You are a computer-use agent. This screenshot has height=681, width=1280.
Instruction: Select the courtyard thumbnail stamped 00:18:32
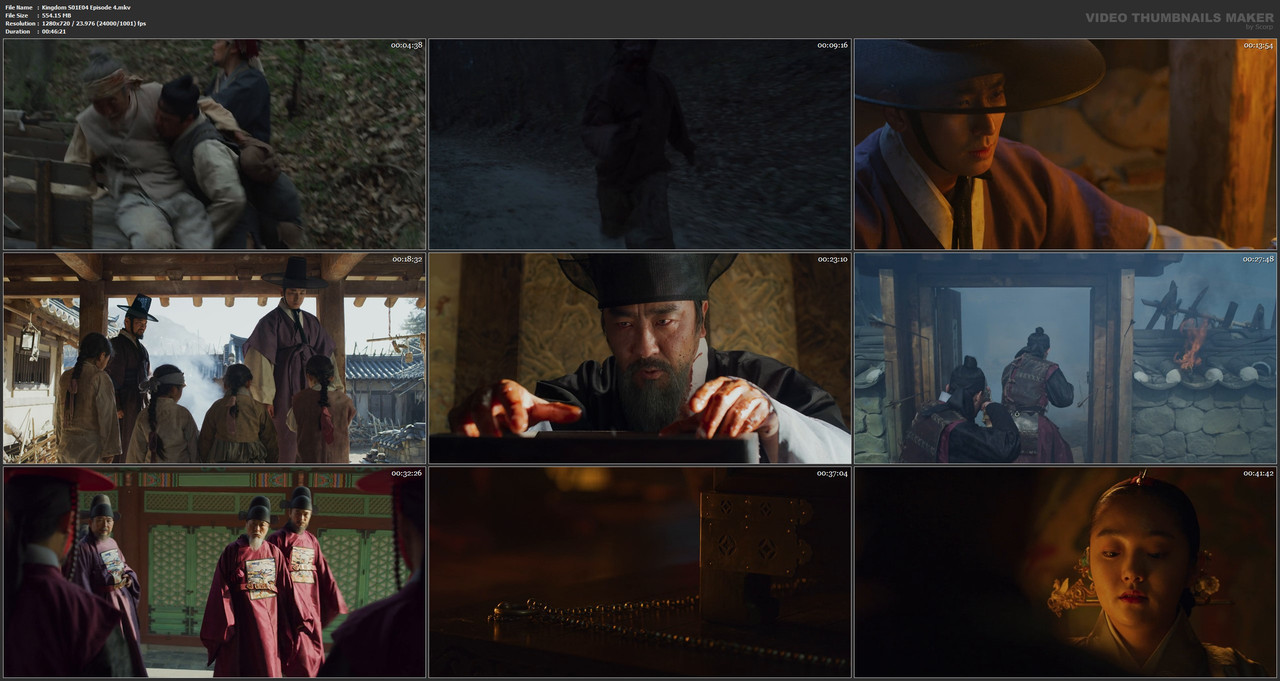(x=214, y=358)
